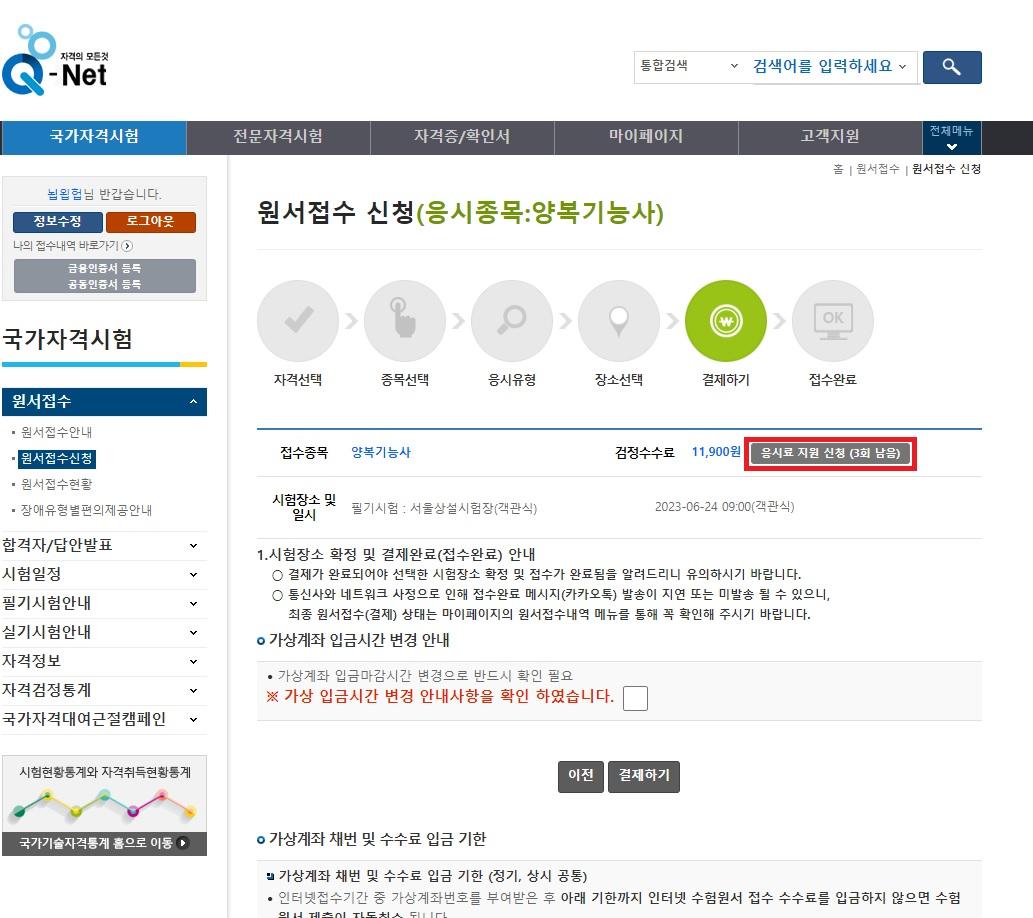
Task: Select the 자격선택 checkmark step icon
Action: tap(297, 321)
